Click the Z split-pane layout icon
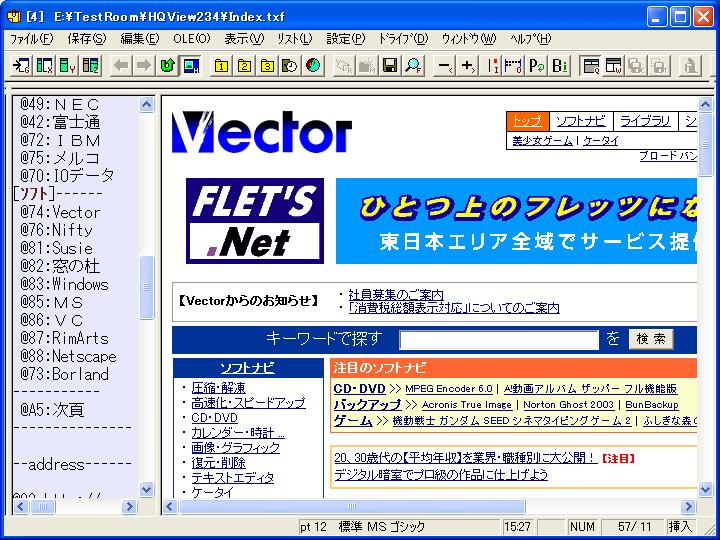The image size is (720, 540). tap(91, 66)
